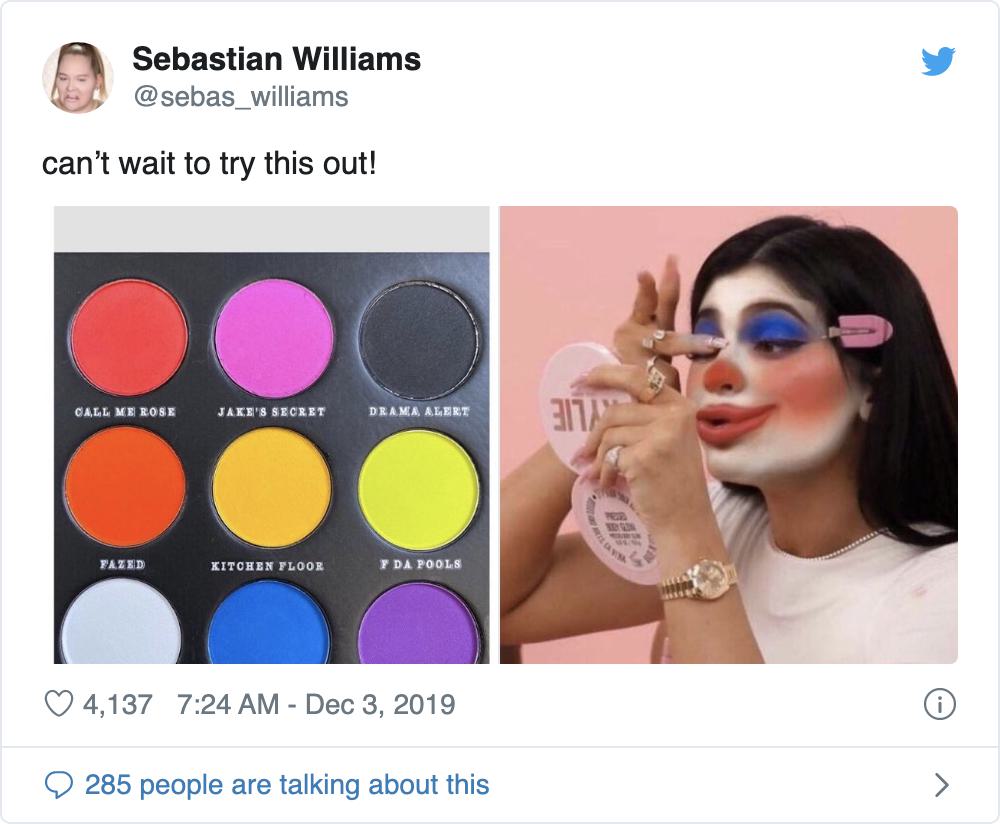Image resolution: width=1000 pixels, height=824 pixels.
Task: Open Sebastian Williams' profile avatar
Action: tap(77, 77)
